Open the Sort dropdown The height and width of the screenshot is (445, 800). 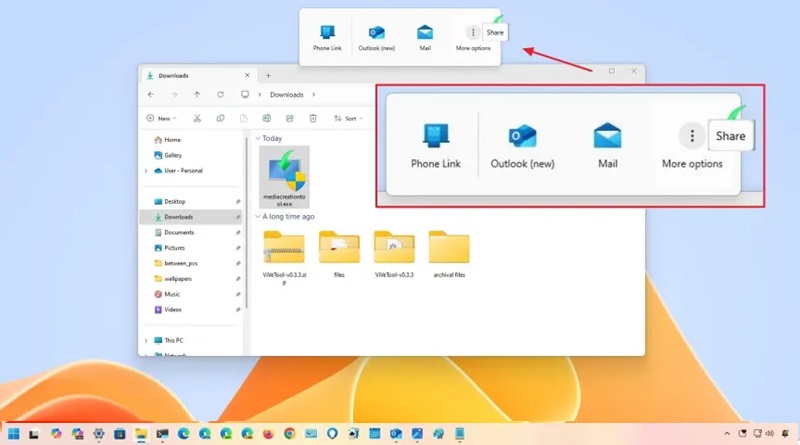(x=348, y=118)
